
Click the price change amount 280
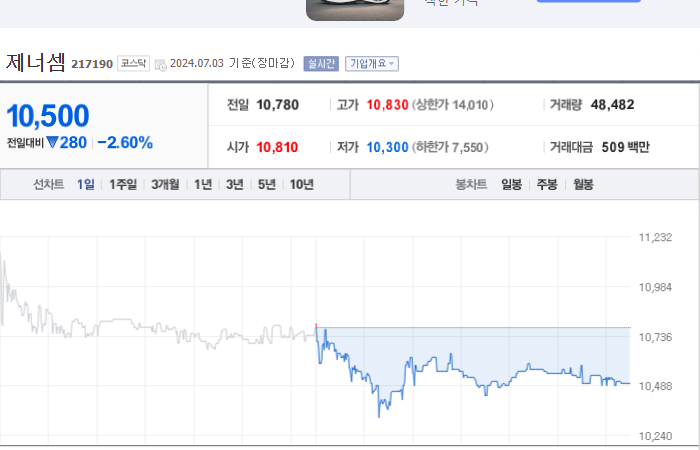click(73, 143)
